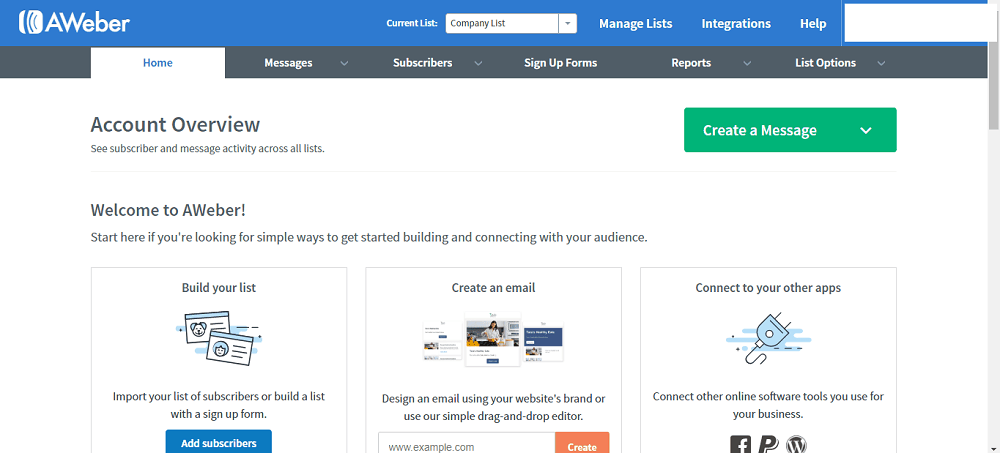Expand the Messages menu chevron
The height and width of the screenshot is (453, 1000).
(x=344, y=63)
